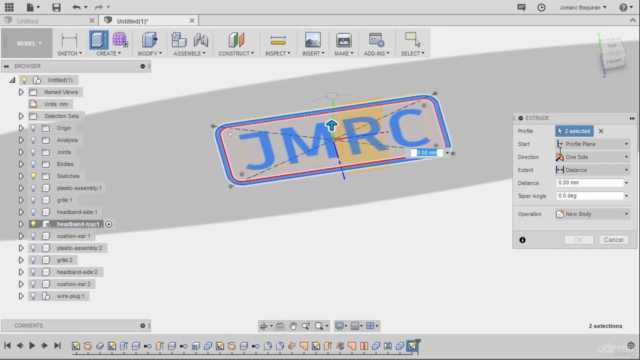Click the Construct plane icon

[236, 40]
